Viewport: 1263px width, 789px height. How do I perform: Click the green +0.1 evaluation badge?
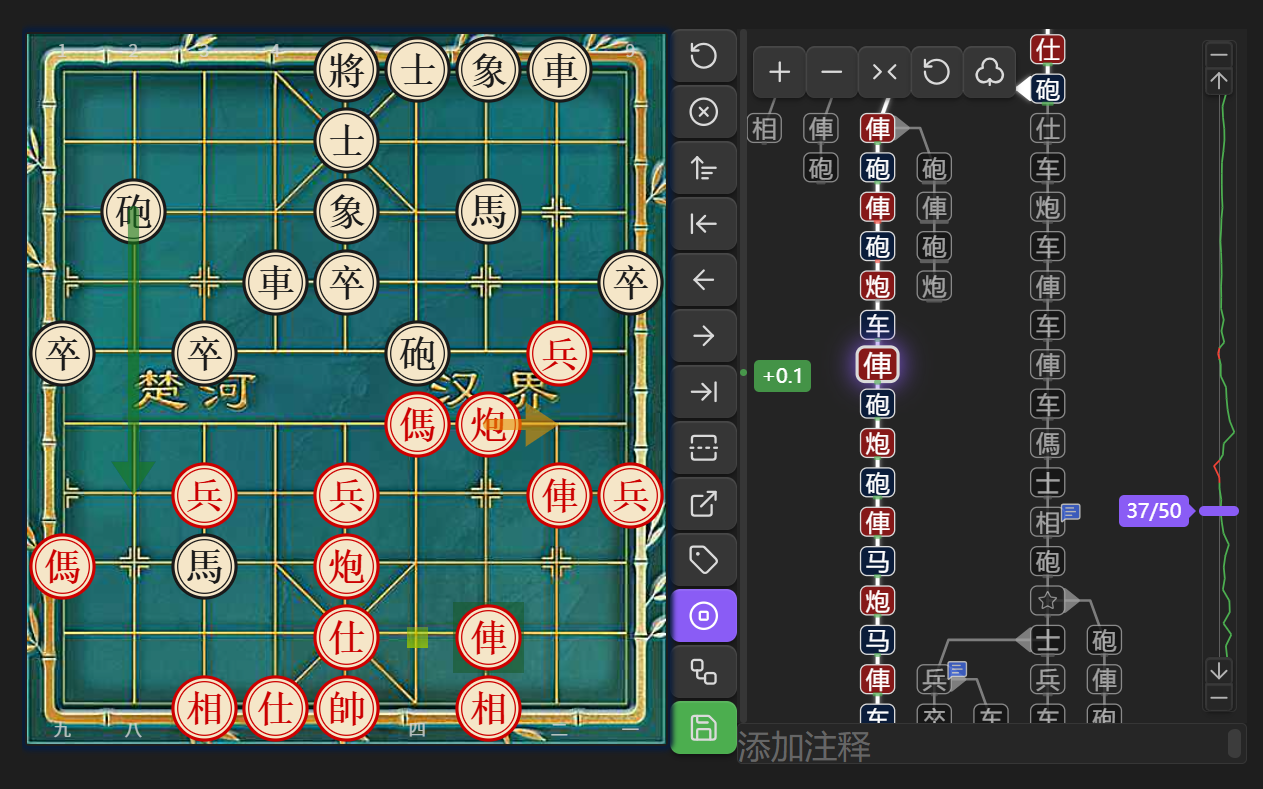782,376
